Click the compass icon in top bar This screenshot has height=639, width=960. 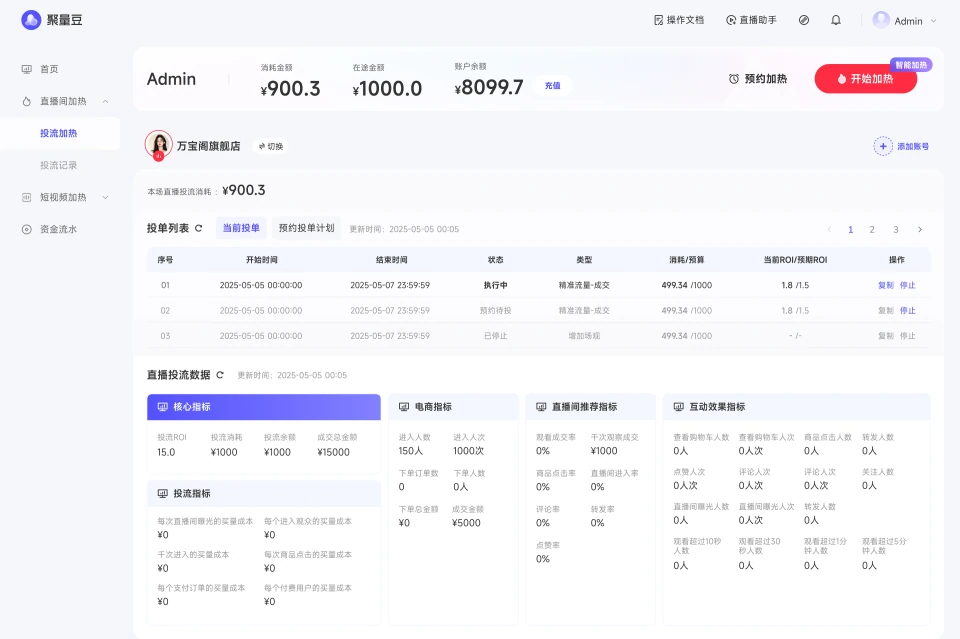click(804, 20)
